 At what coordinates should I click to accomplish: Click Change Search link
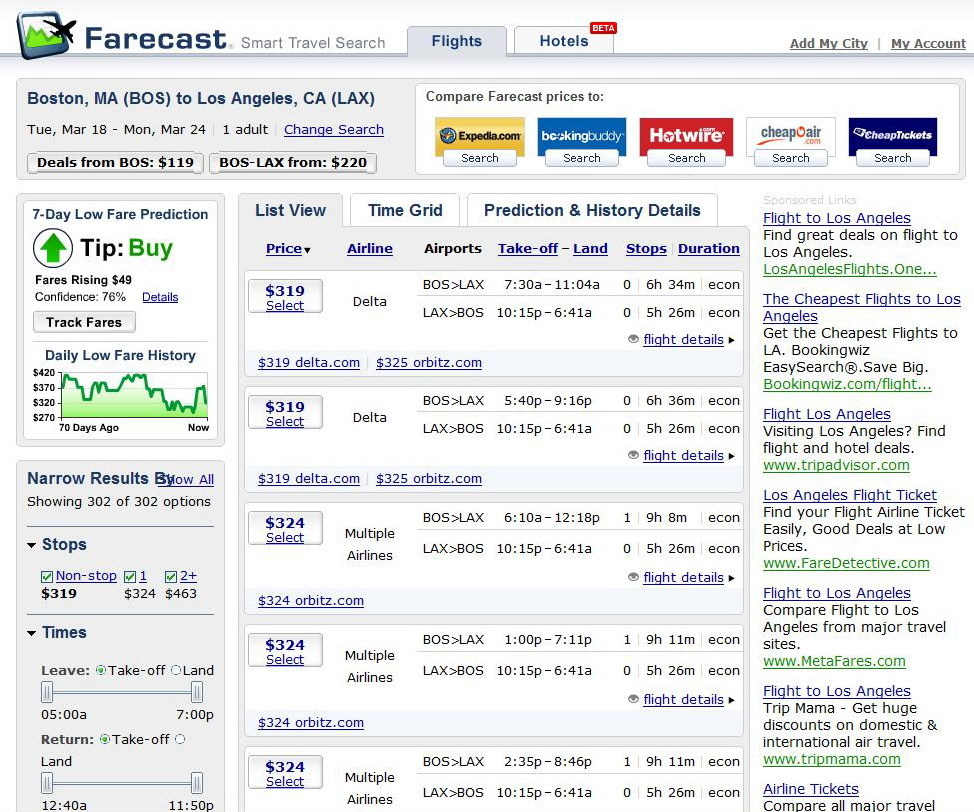click(x=334, y=130)
